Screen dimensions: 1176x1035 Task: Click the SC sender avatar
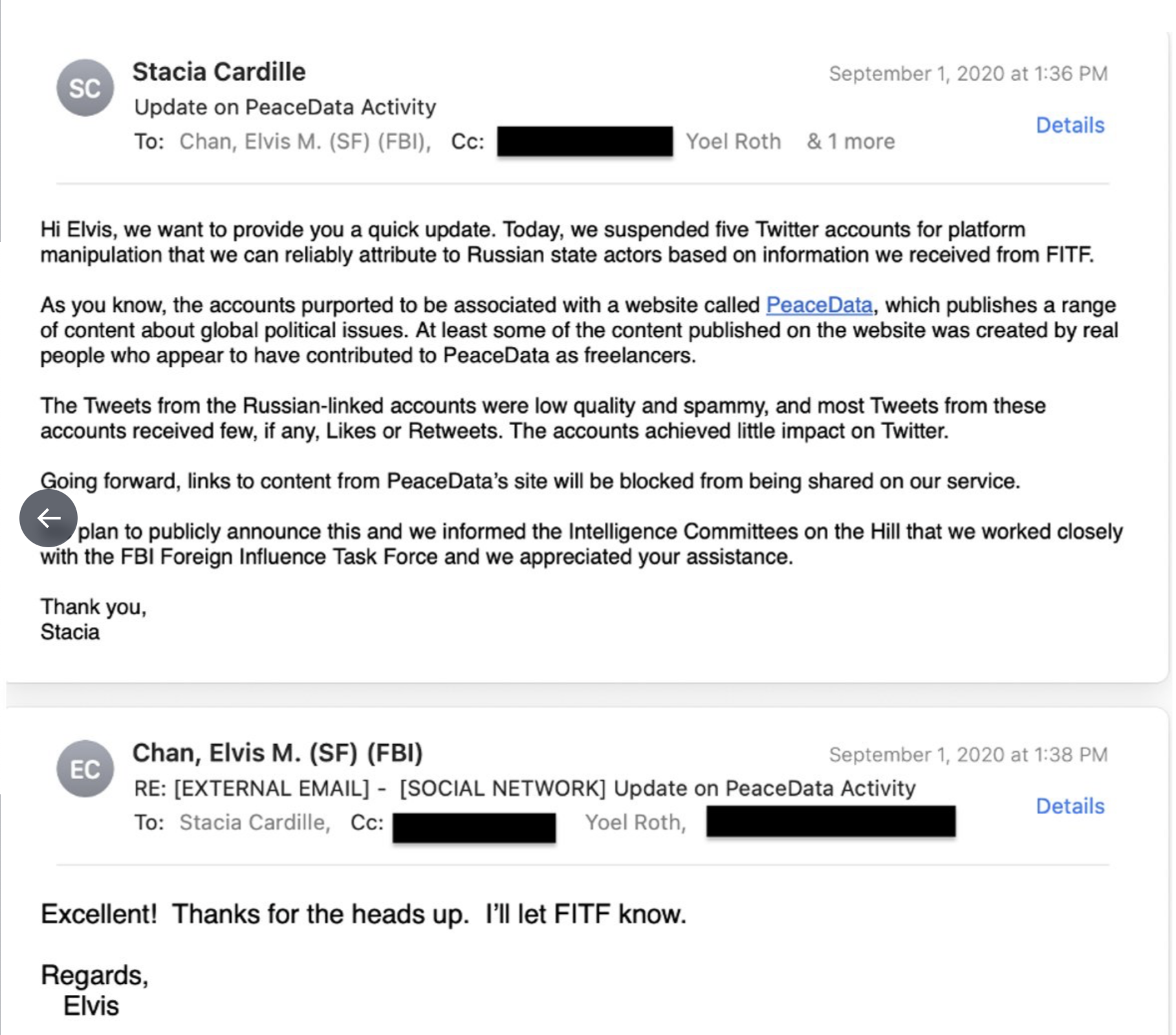point(85,88)
